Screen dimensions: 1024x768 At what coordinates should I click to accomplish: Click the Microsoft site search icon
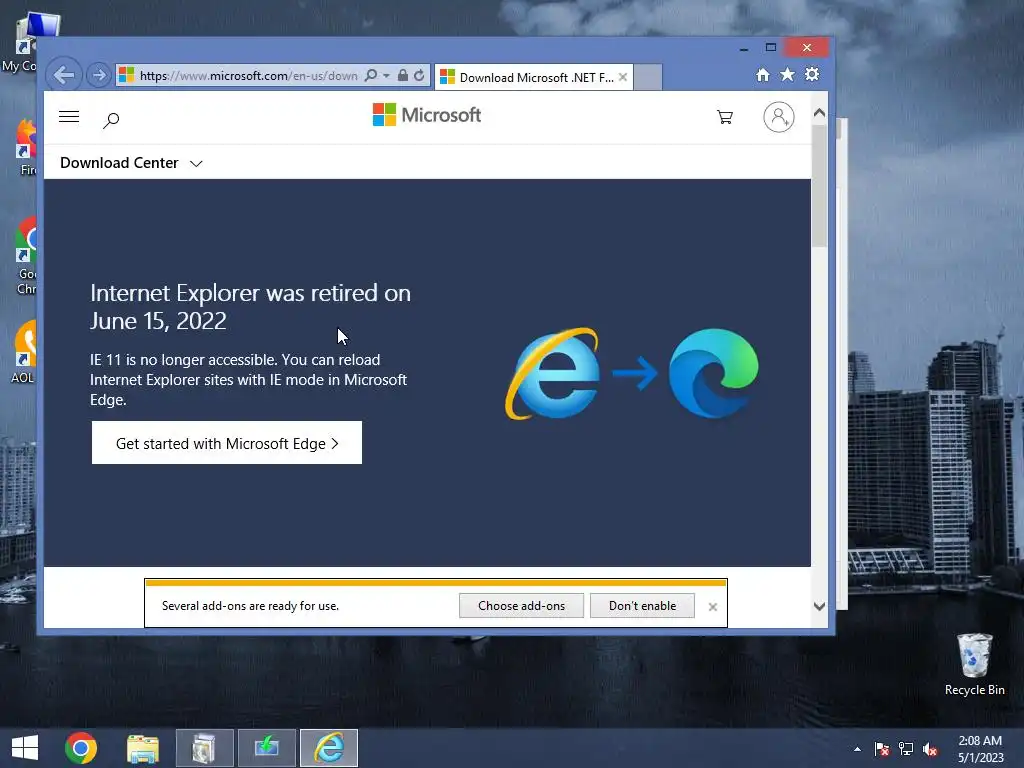(111, 120)
